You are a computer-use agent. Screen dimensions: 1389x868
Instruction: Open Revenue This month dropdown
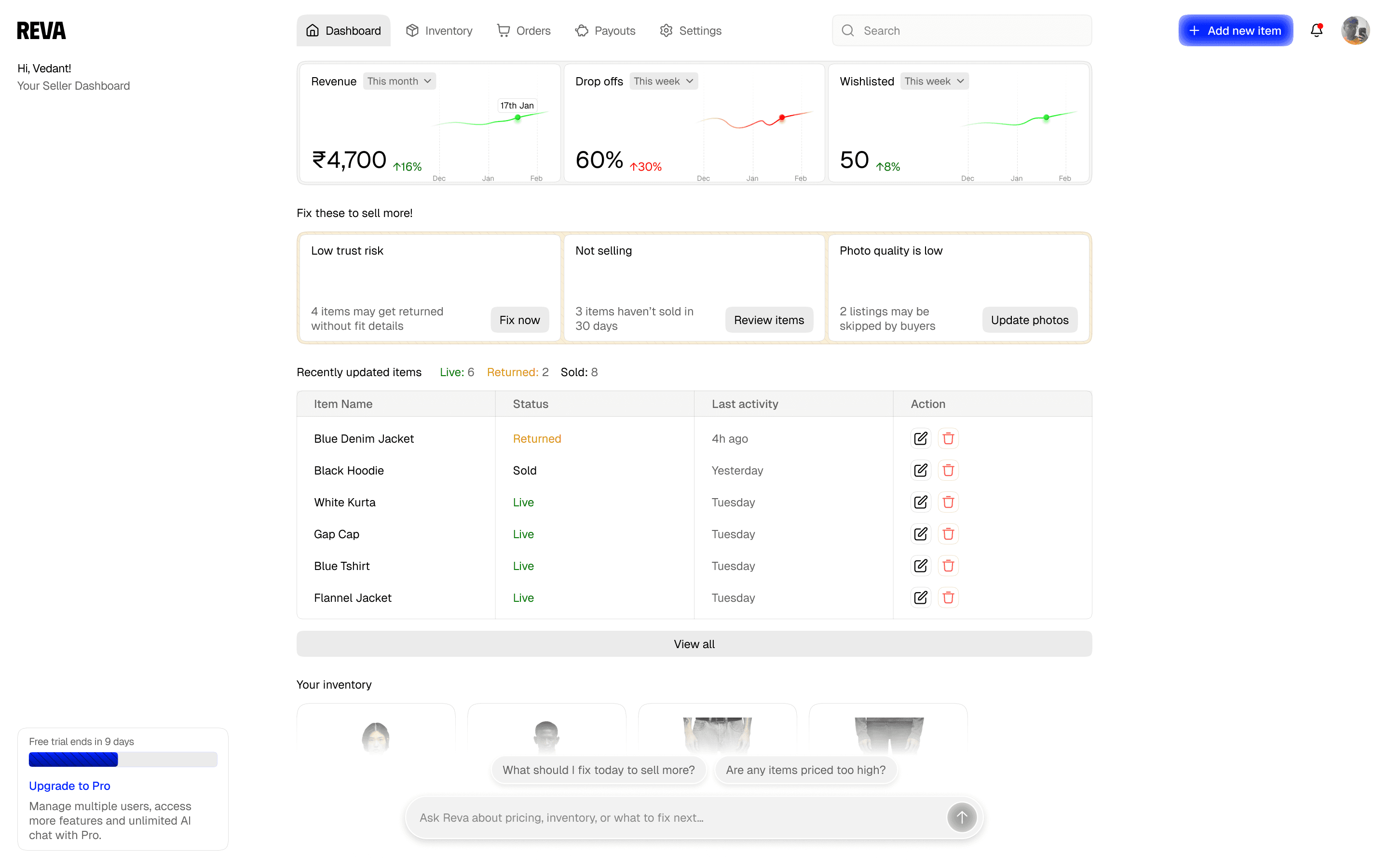pyautogui.click(x=399, y=81)
